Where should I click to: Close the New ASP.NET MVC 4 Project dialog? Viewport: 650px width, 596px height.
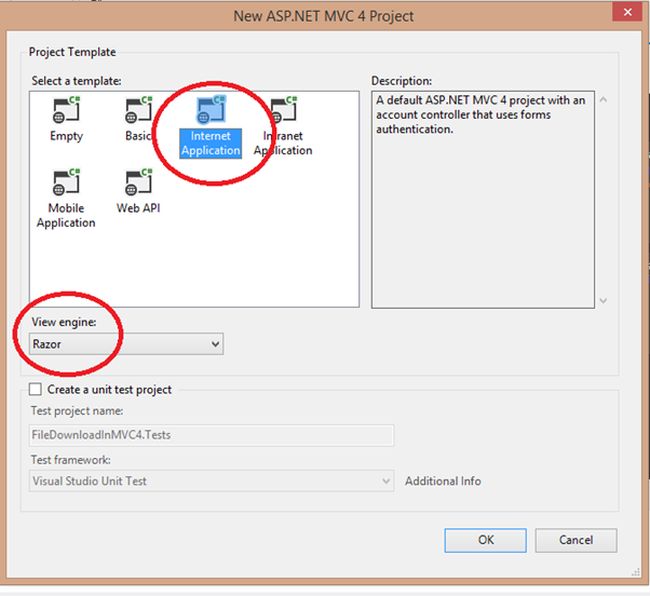[628, 12]
